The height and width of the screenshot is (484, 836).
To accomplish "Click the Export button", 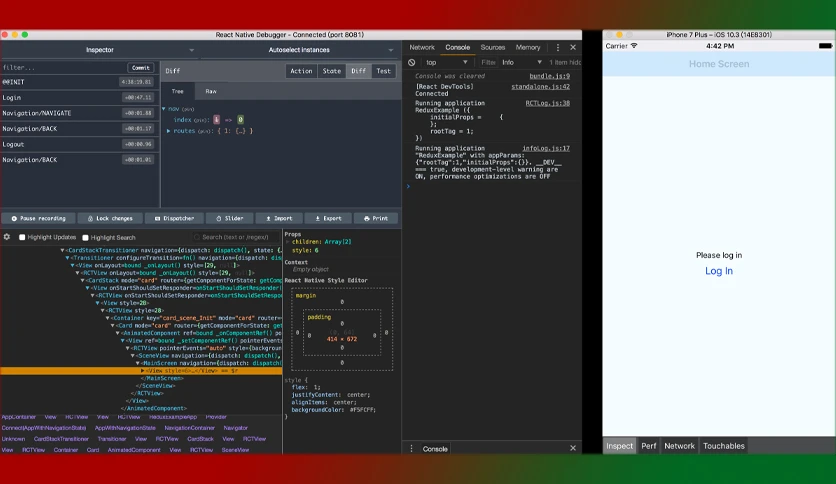I will 328,219.
